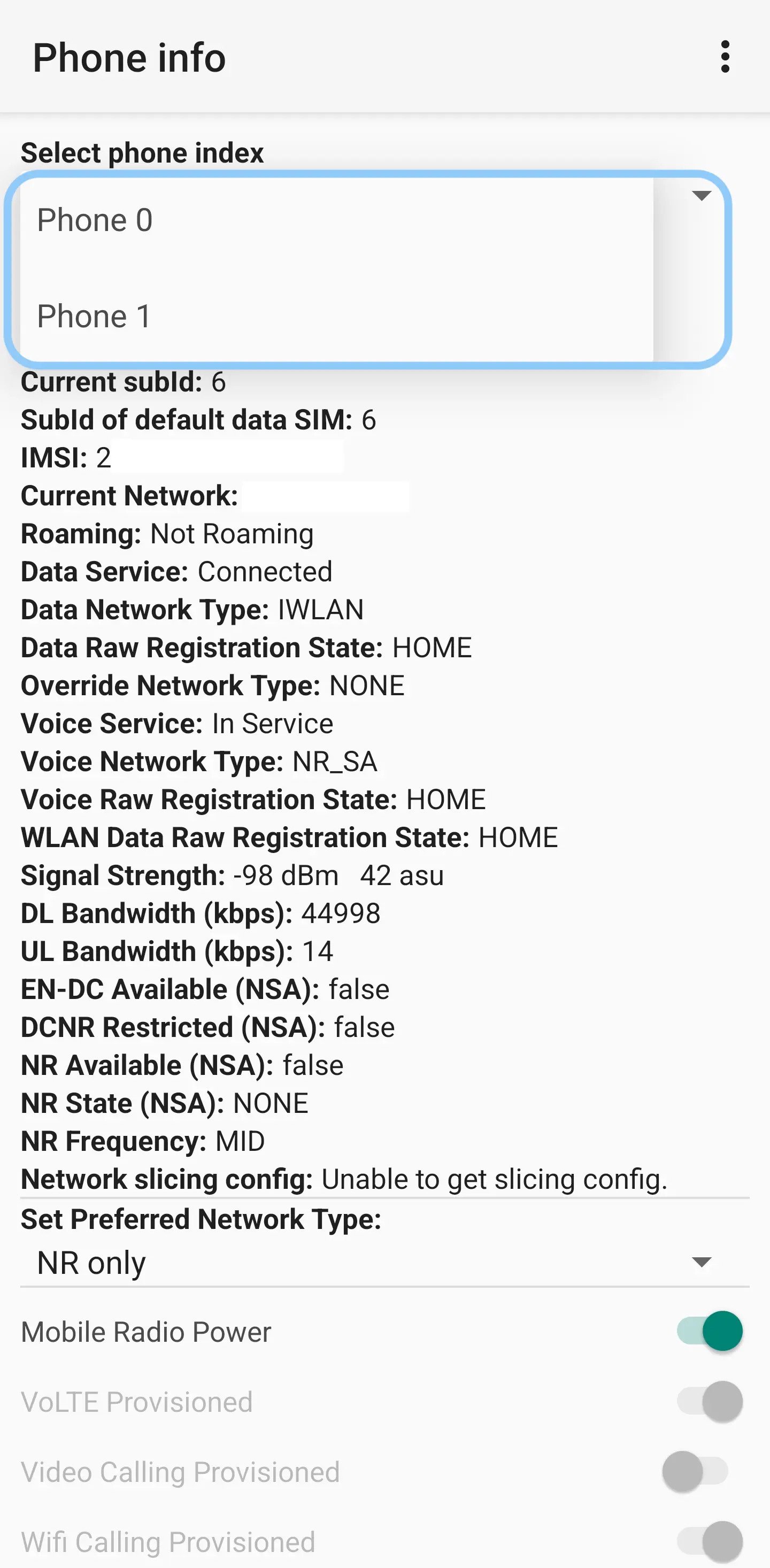The width and height of the screenshot is (770, 1568).
Task: Open the three-dot overflow menu
Action: 725,57
